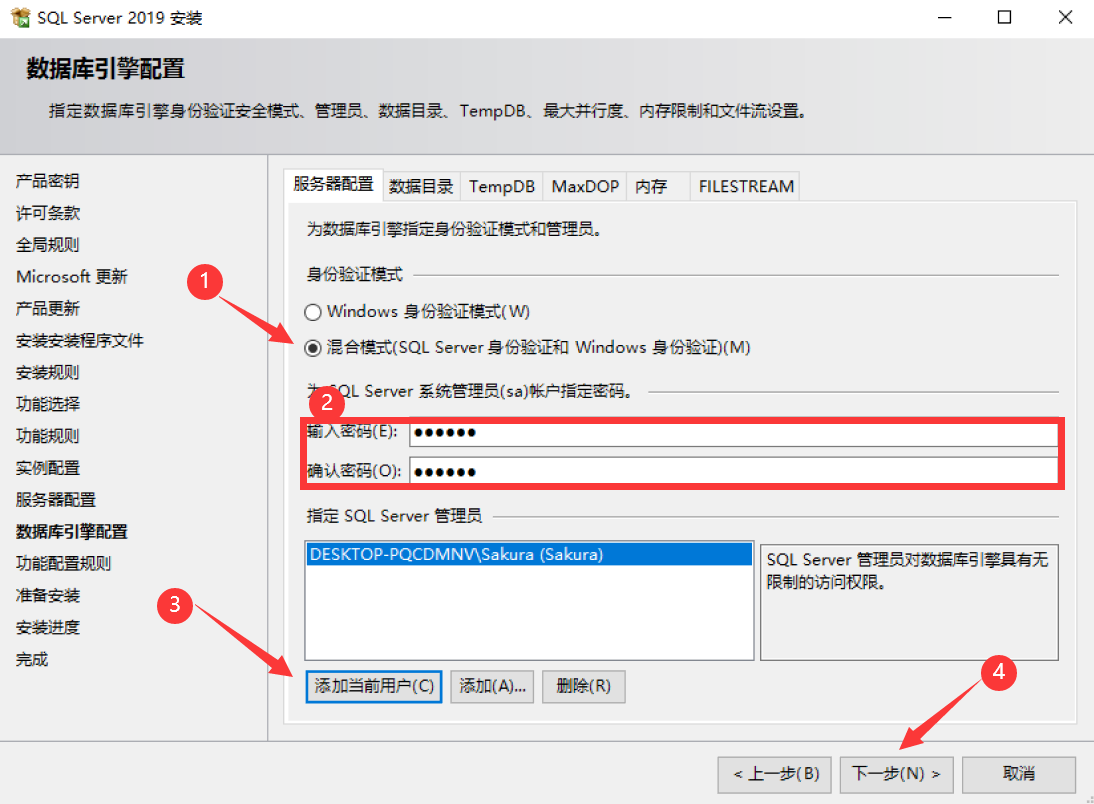Select Mixed Mode authentication radio button
Screen dimensions: 1094x804
click(x=313, y=348)
